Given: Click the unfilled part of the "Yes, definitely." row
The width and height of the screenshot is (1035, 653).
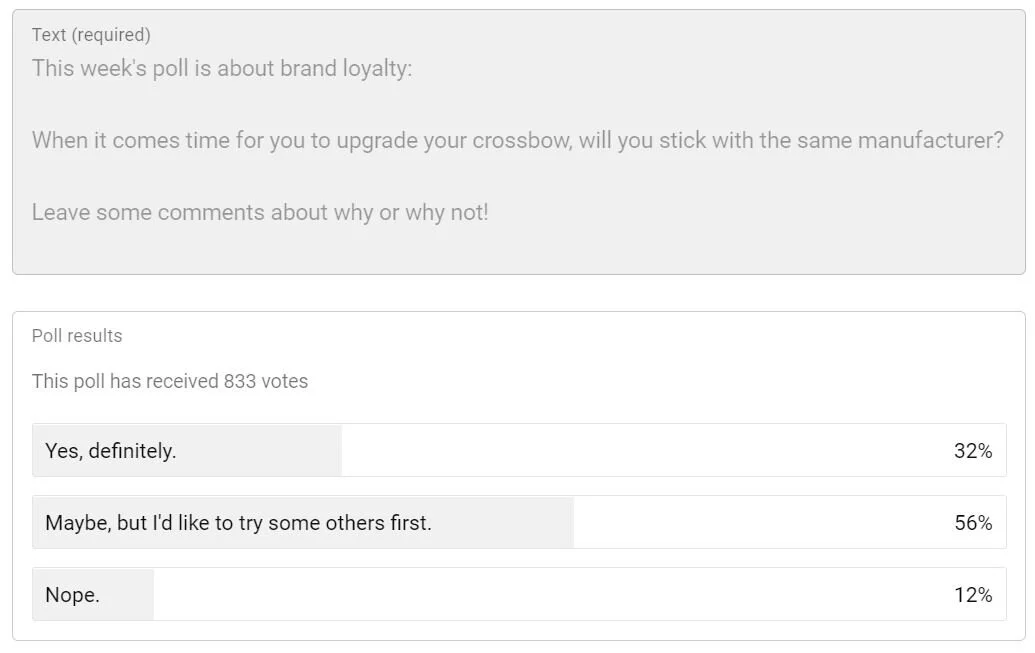Looking at the screenshot, I should (x=640, y=451).
